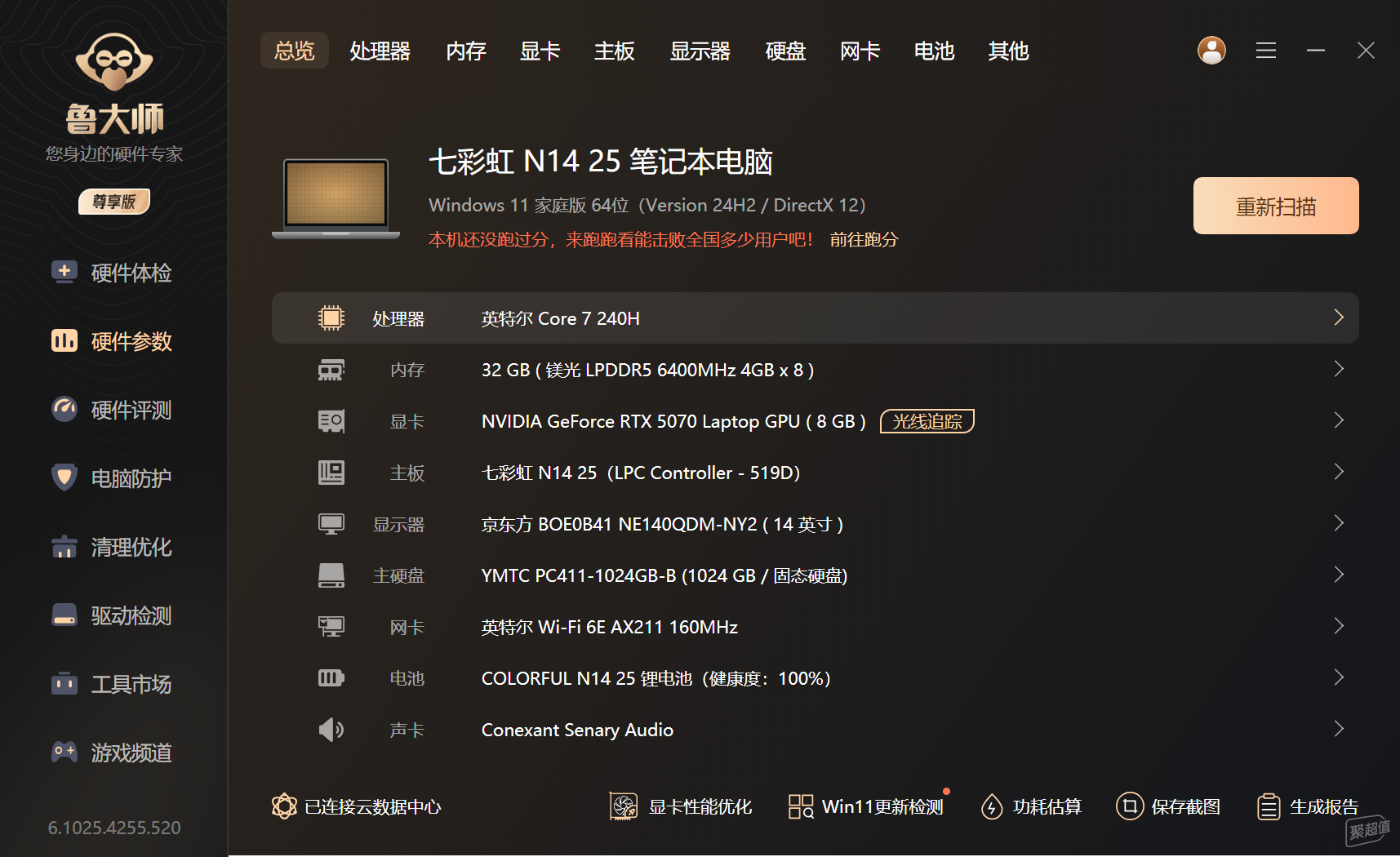Viewport: 1400px width, 857px height.
Task: Open 功耗估算 tool
Action: pyautogui.click(x=1030, y=806)
